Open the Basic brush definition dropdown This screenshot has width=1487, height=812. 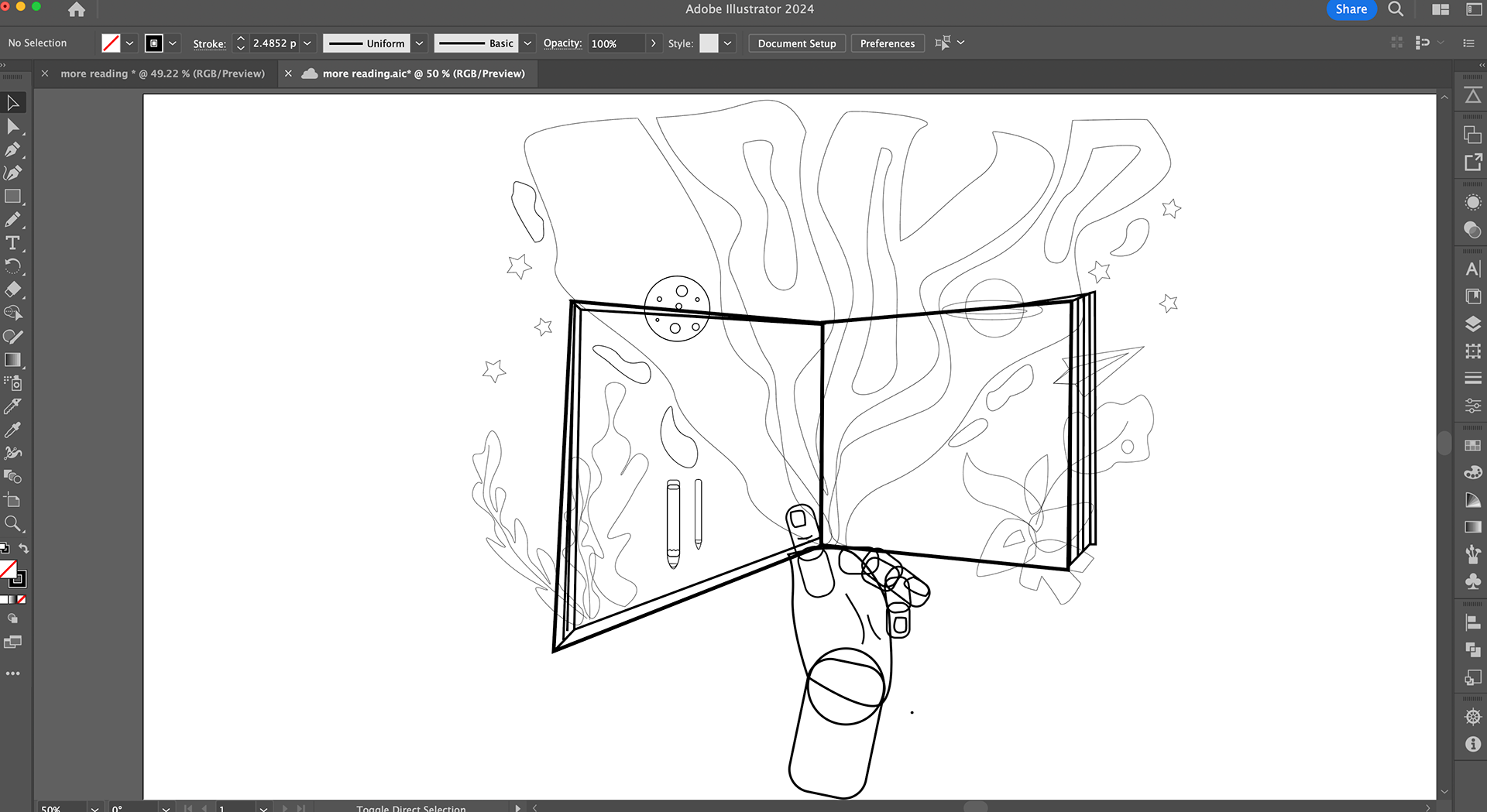click(x=527, y=43)
